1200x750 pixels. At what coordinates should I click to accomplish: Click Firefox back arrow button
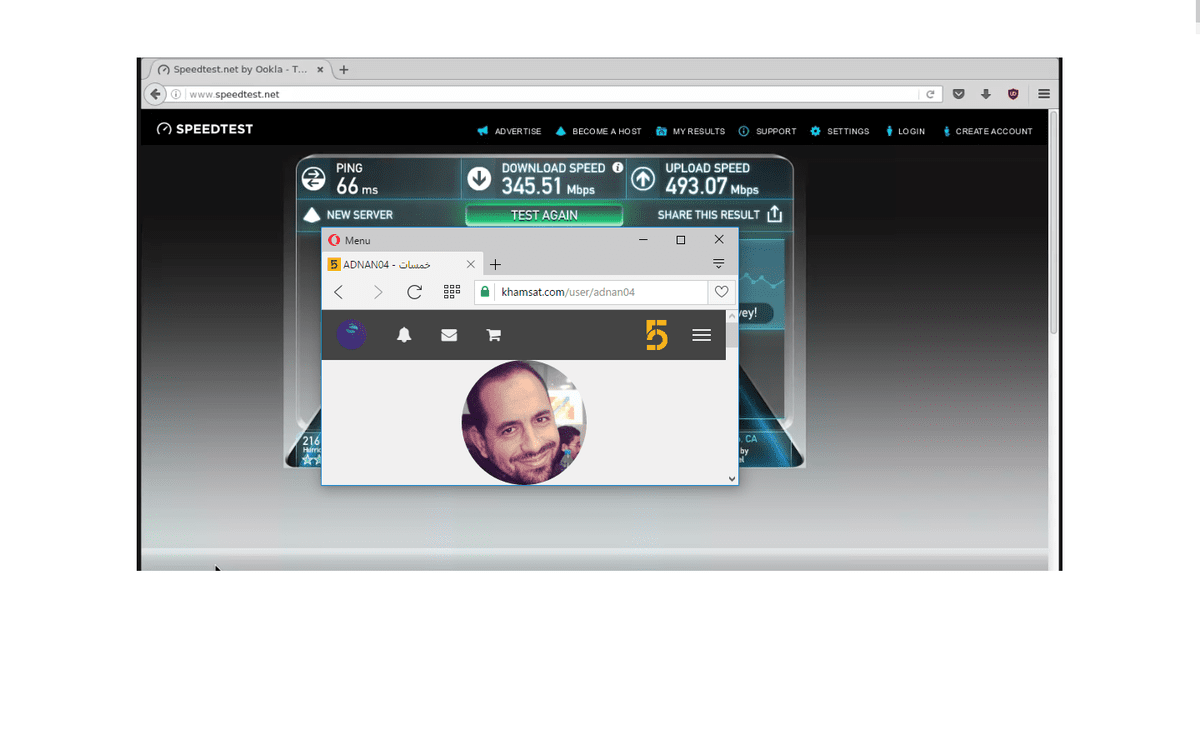point(155,94)
